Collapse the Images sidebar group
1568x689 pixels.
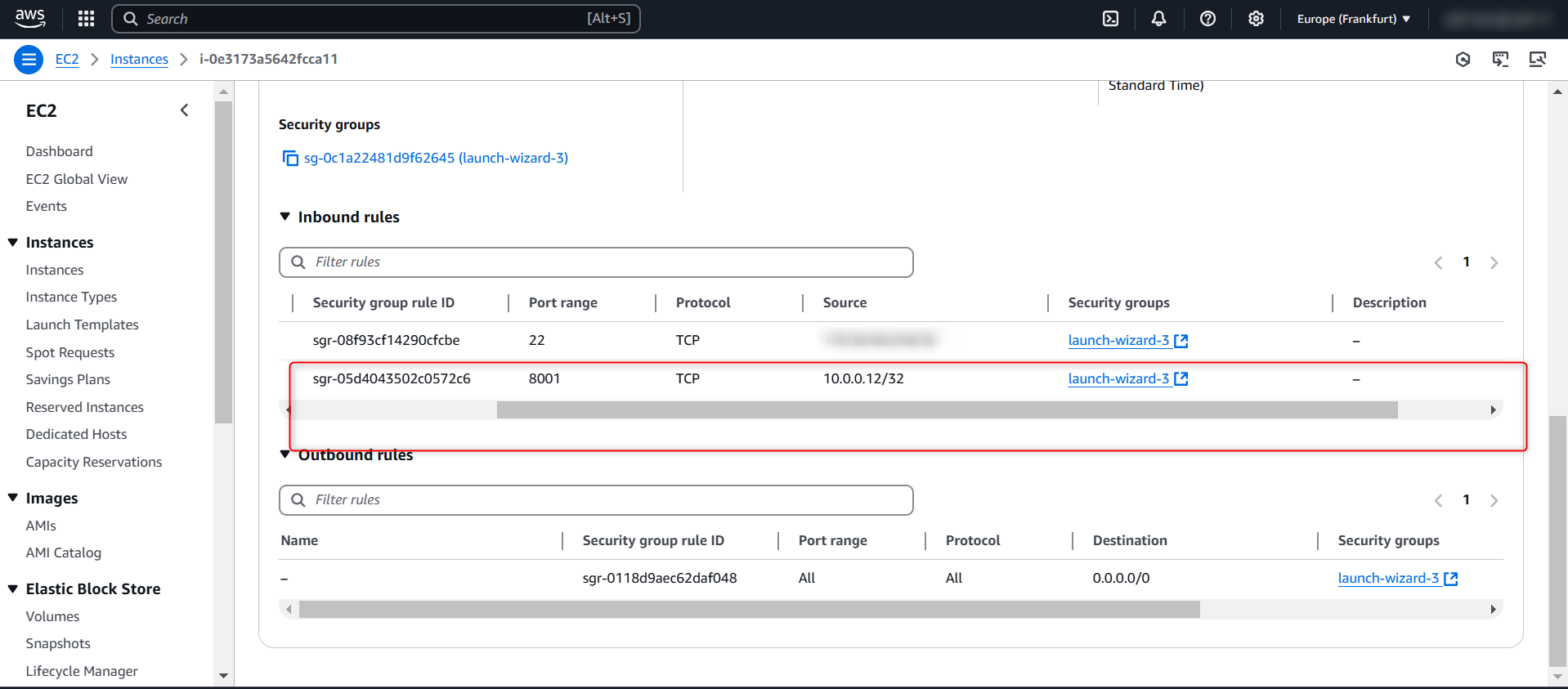[13, 499]
